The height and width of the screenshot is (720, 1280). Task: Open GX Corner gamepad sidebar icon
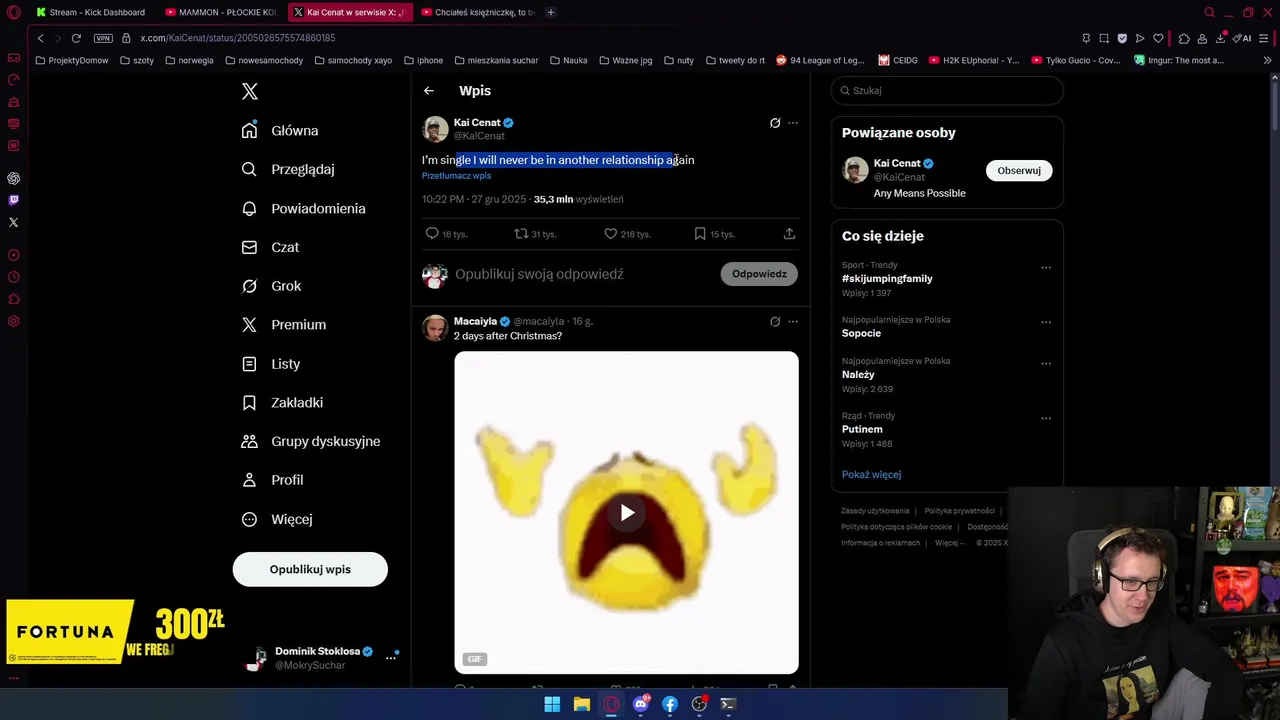(x=13, y=58)
